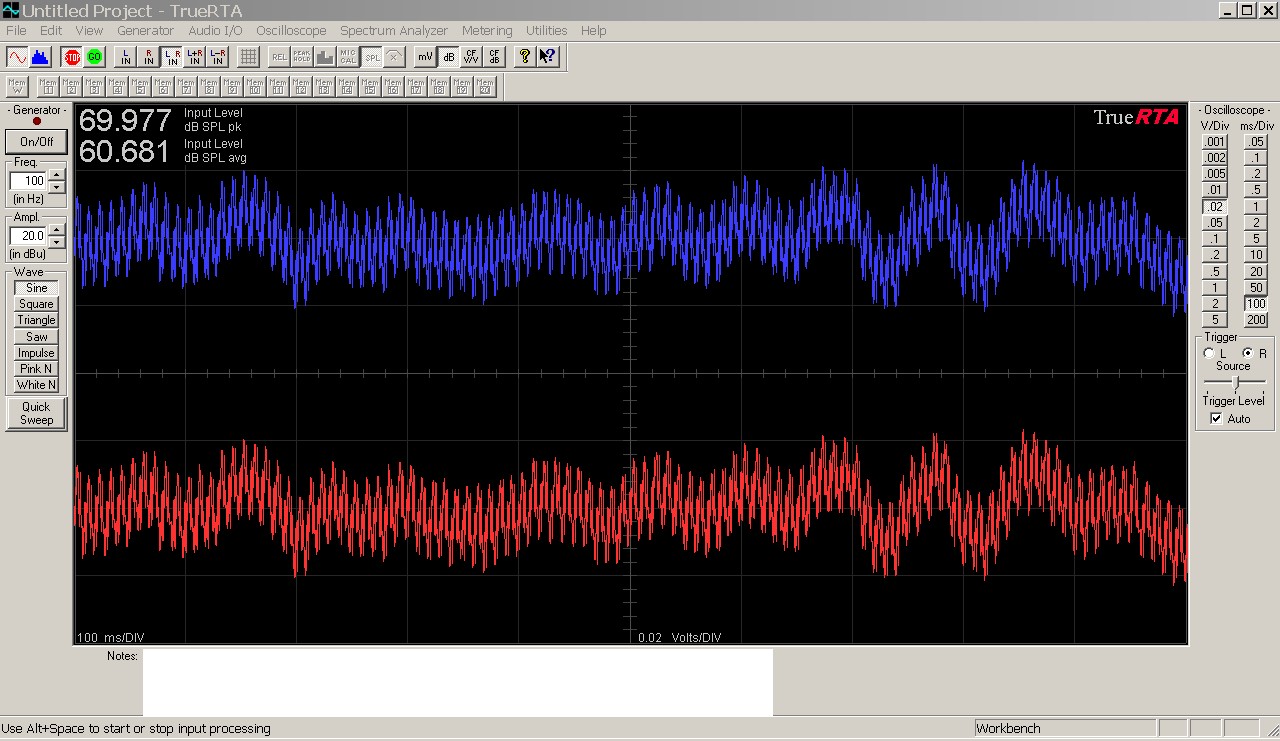Screen dimensions: 1280x741
Task: Click the CF V/V toolbar icon
Action: pyautogui.click(x=472, y=57)
